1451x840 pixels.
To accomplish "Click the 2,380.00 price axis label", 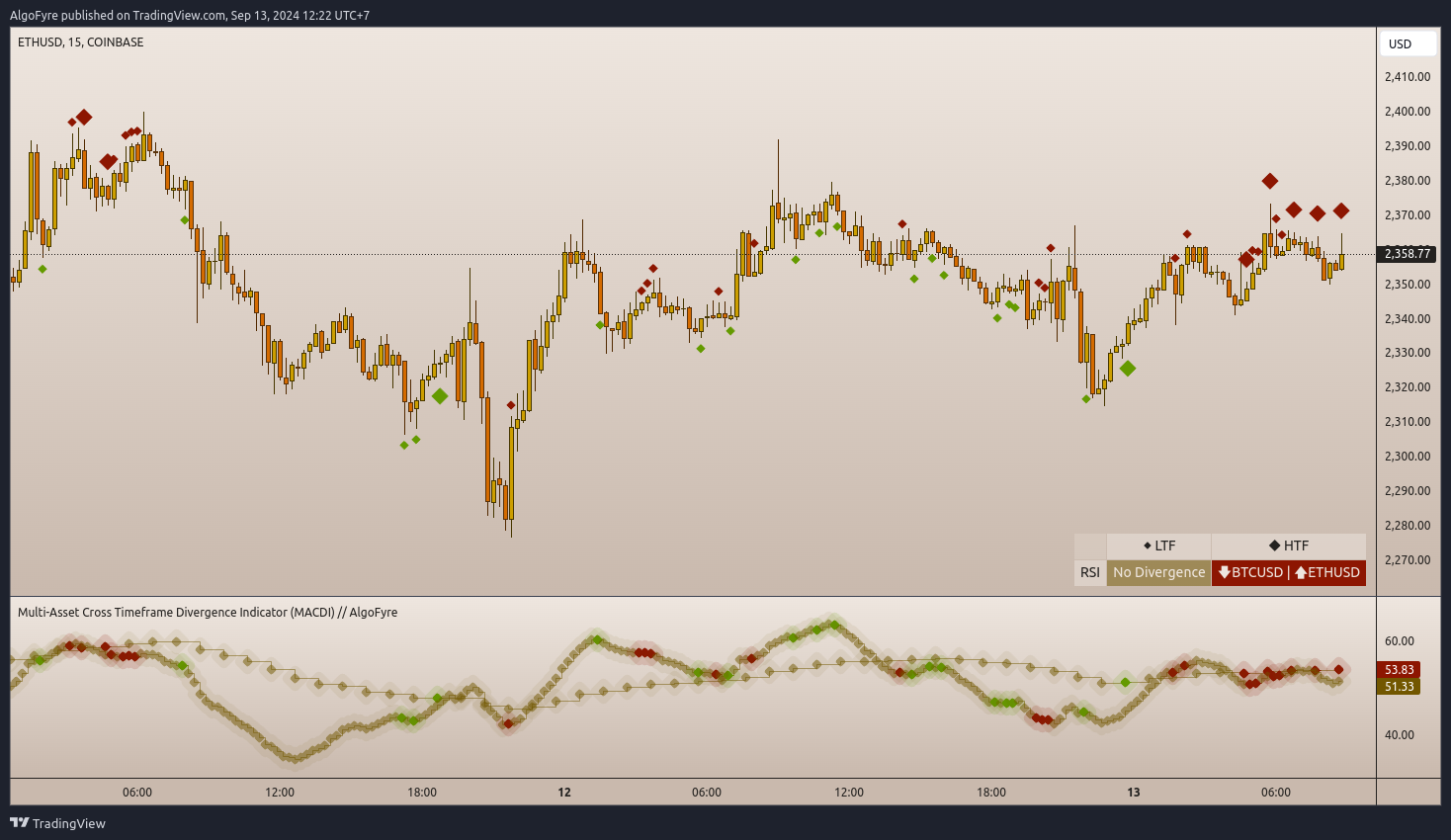I will [1408, 181].
